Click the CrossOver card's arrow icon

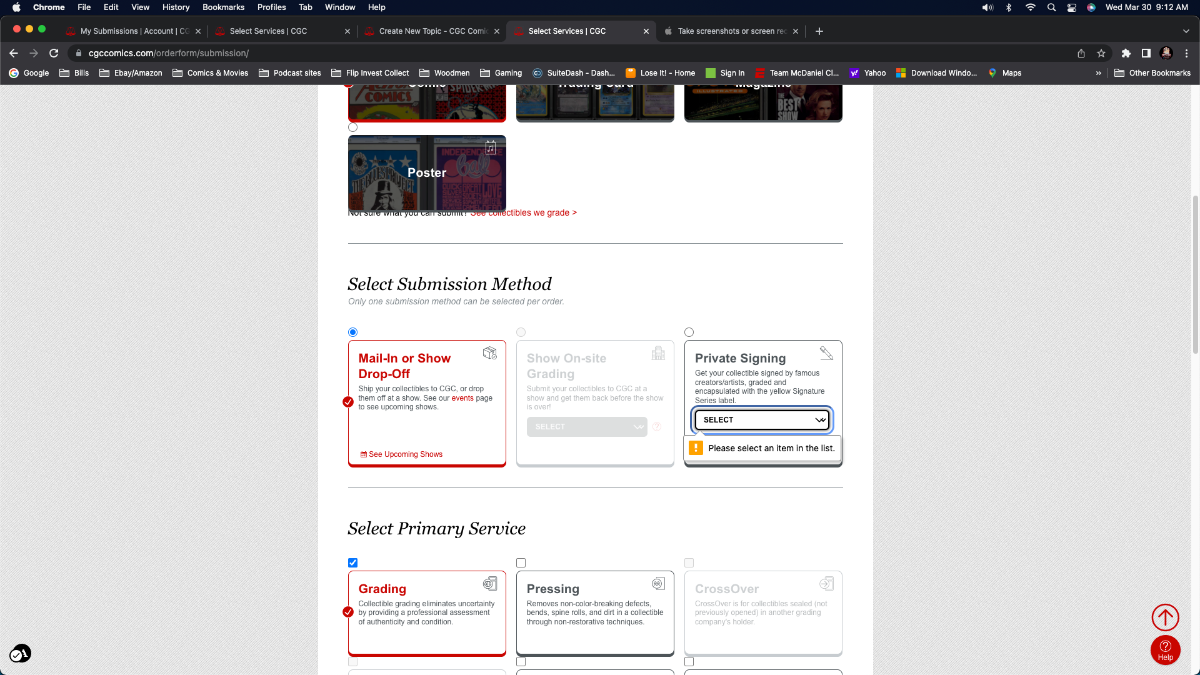pyautogui.click(x=827, y=584)
